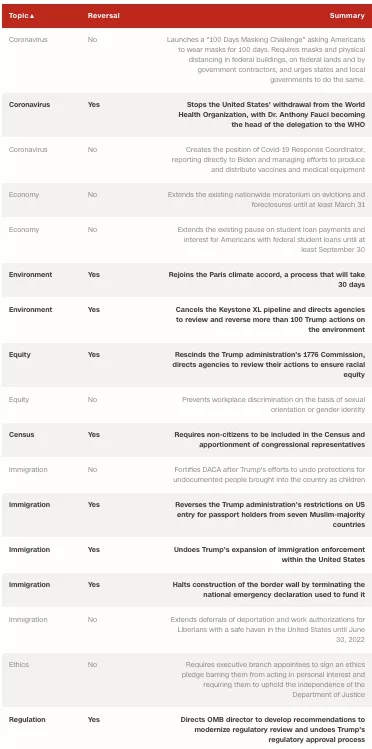Screen dimensions: 372x749
Task: Select the 100 Days Masking Challenge row
Action: tap(186, 60)
